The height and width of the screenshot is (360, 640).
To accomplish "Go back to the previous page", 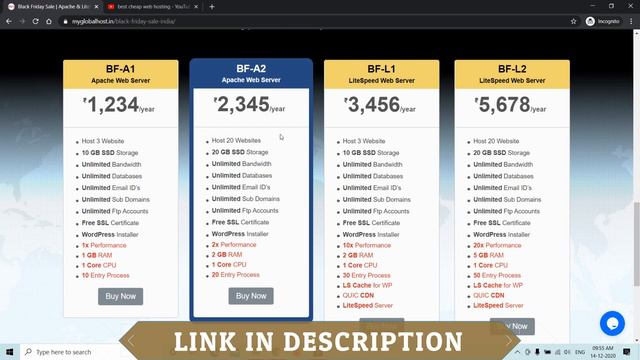I will (x=9, y=21).
